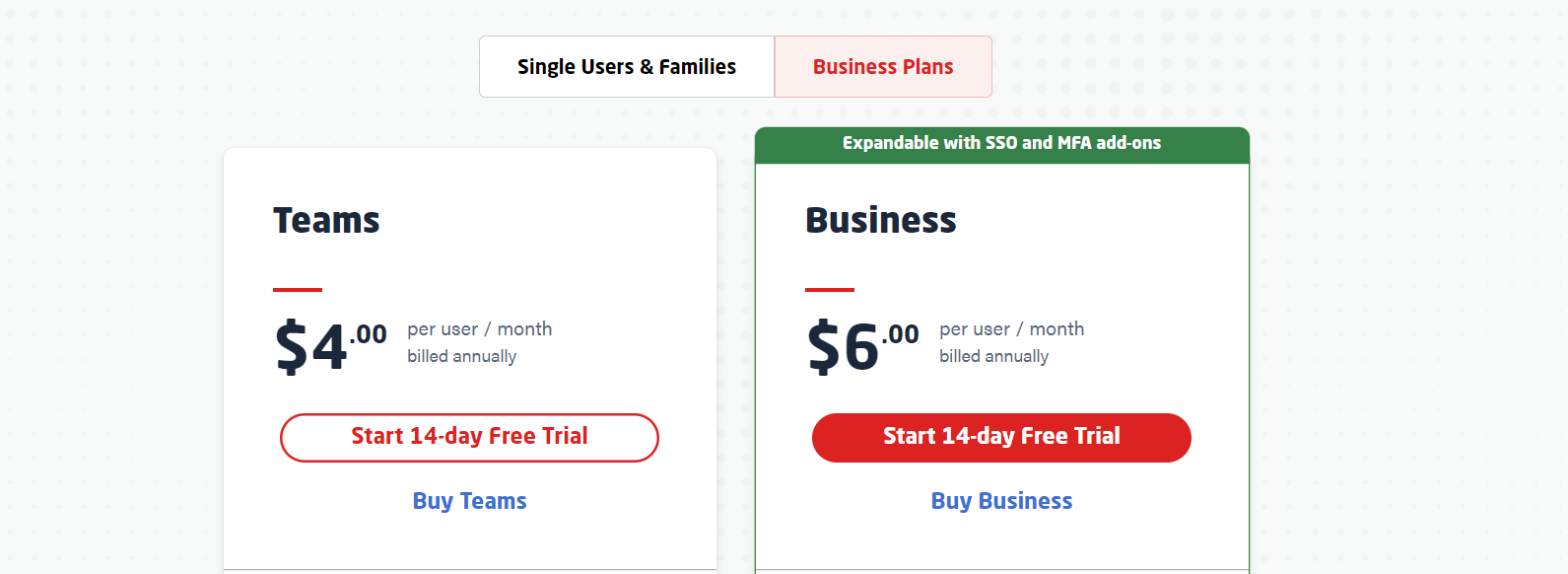Click "per user / month" under Business

pyautogui.click(x=1011, y=328)
